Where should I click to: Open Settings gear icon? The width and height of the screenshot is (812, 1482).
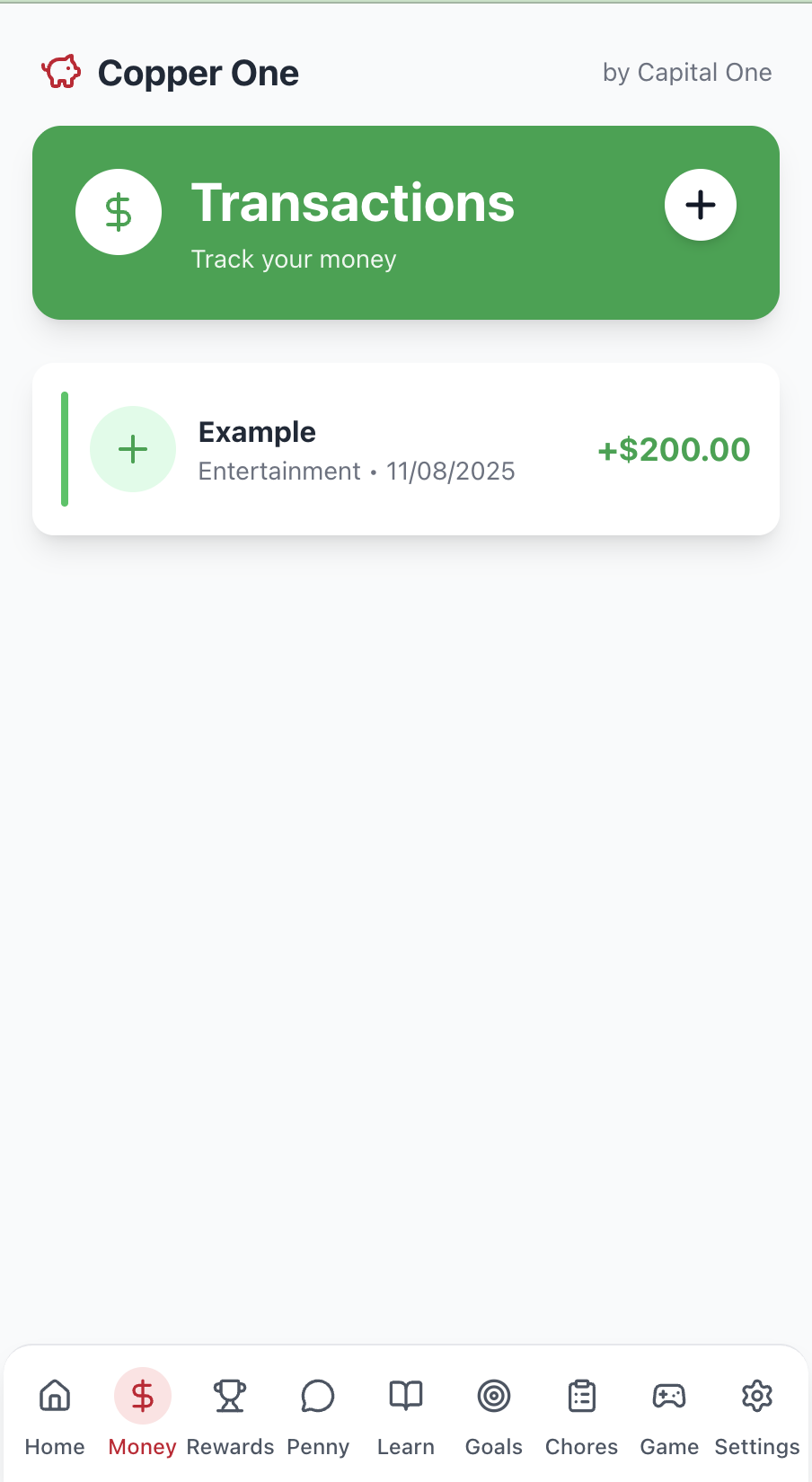(757, 1396)
